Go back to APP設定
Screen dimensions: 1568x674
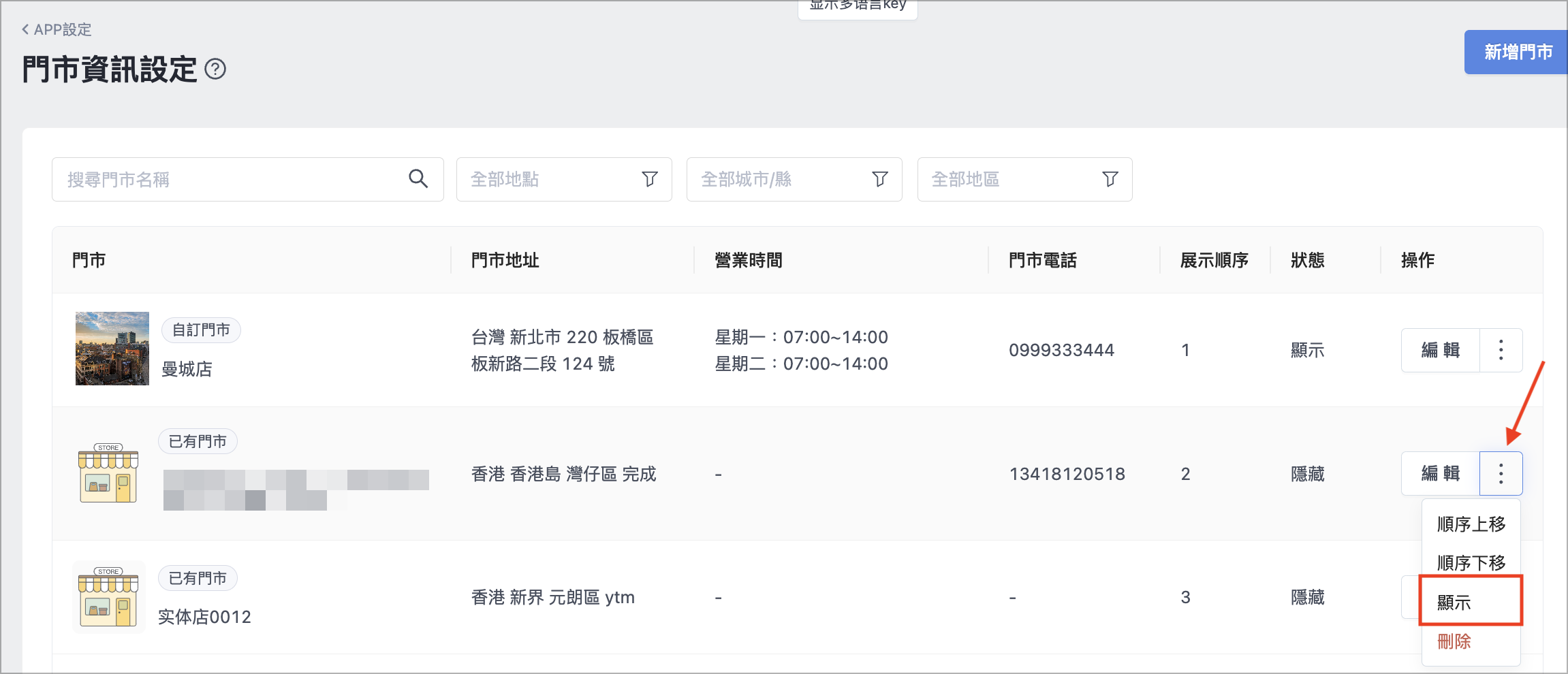pos(57,29)
